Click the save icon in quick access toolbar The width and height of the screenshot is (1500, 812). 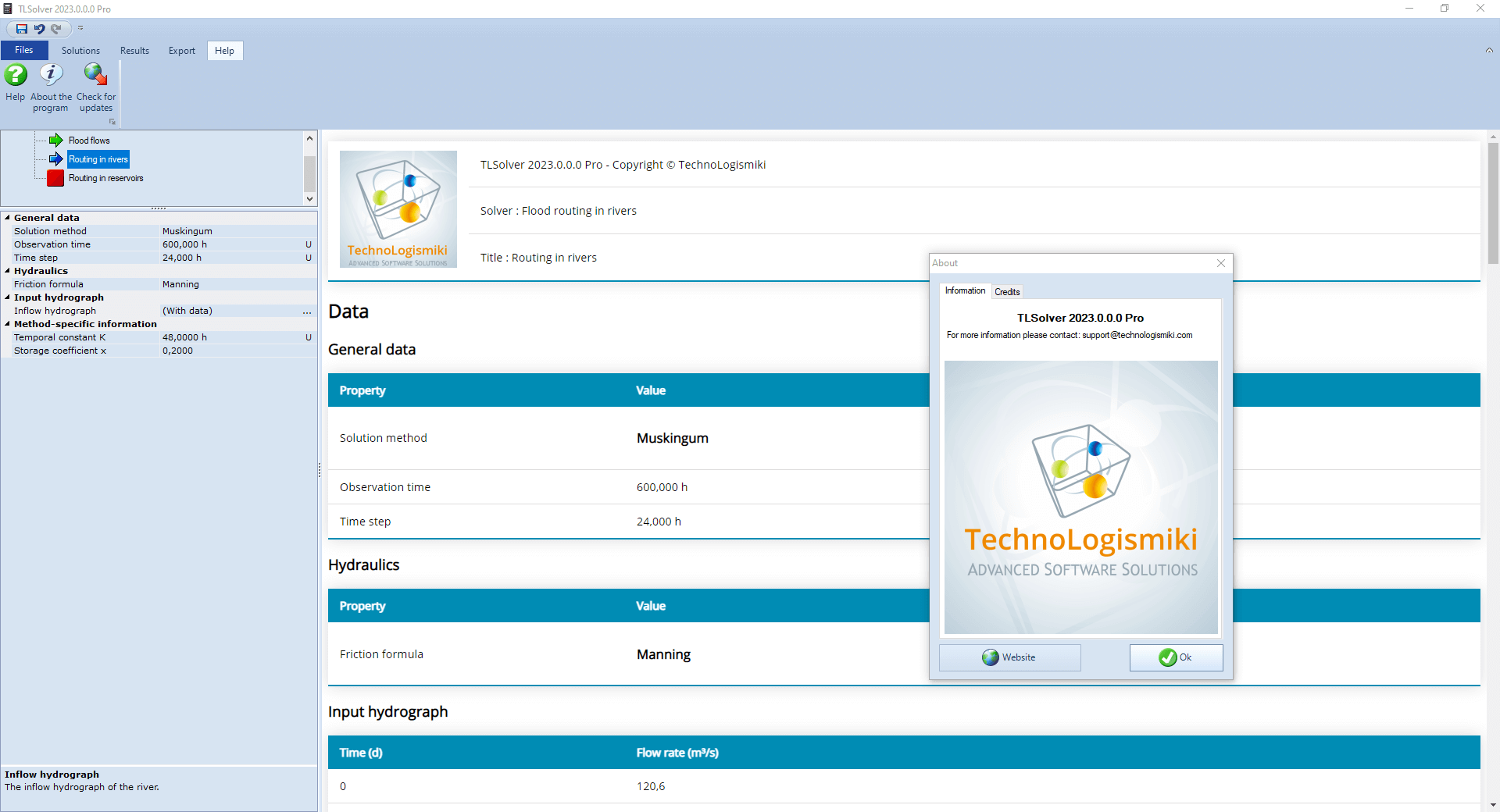pyautogui.click(x=22, y=29)
